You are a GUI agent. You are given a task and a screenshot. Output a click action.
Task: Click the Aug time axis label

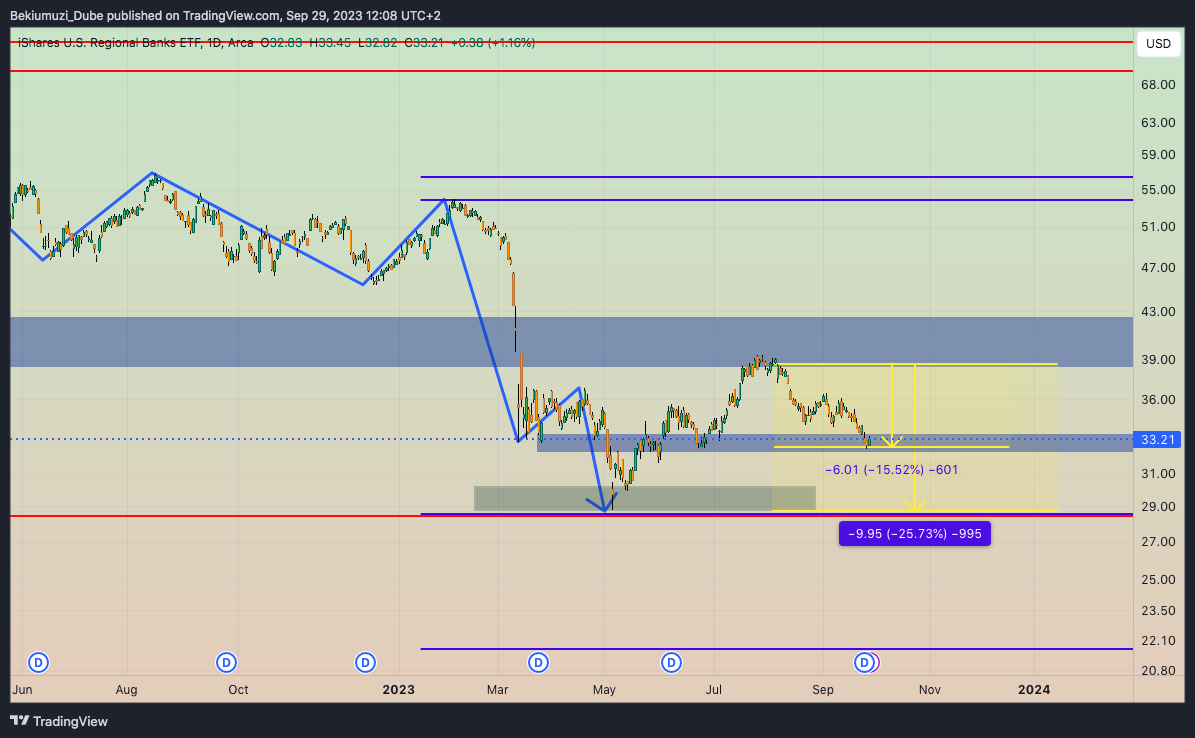pos(127,690)
